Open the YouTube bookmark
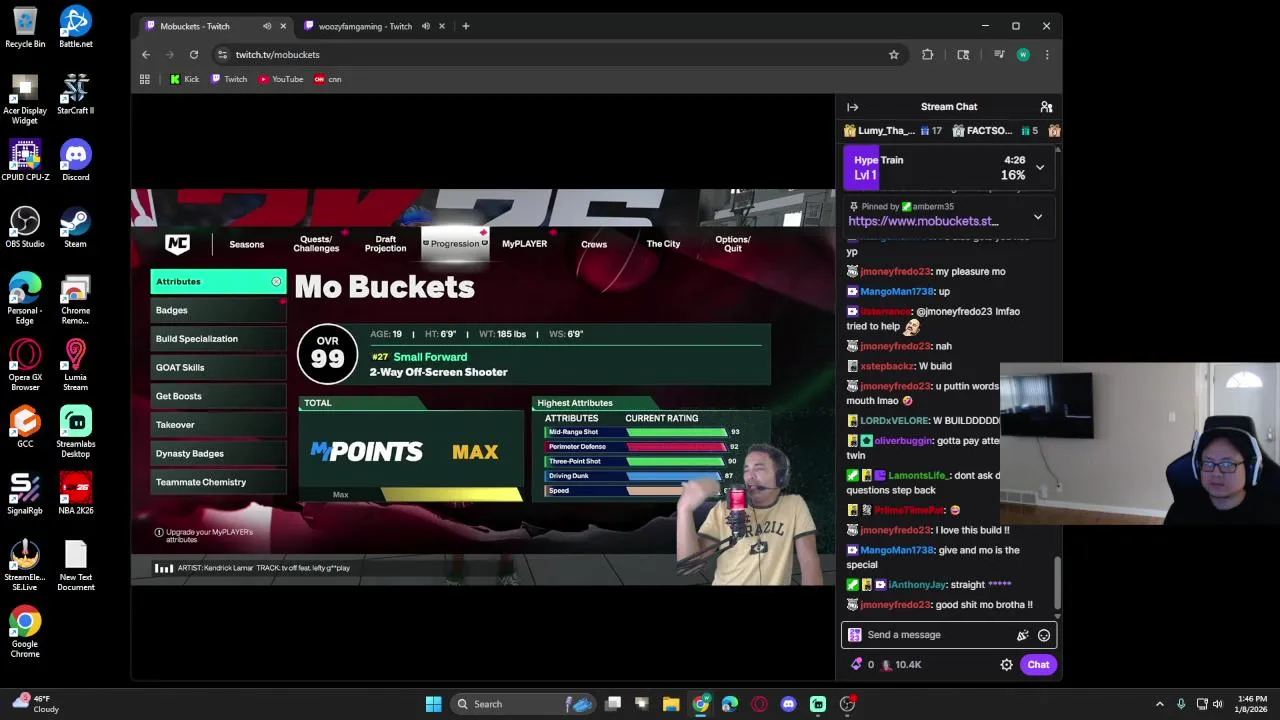Image resolution: width=1280 pixels, height=720 pixels. tap(281, 79)
